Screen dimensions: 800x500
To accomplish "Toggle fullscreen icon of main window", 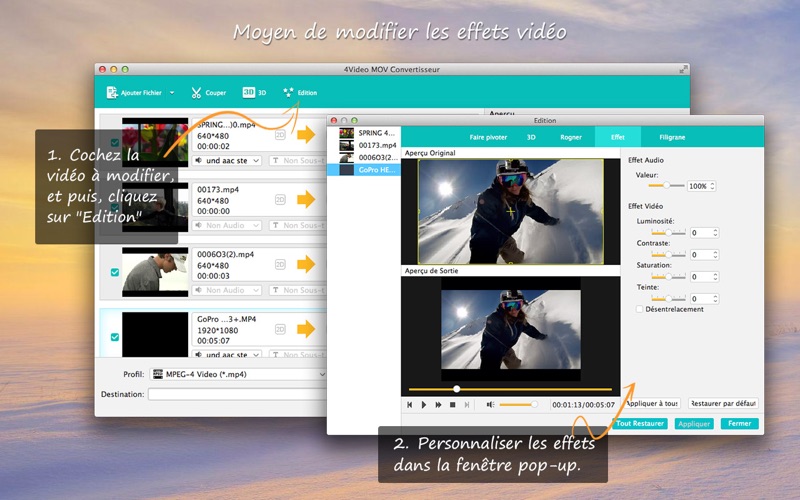I will click(x=684, y=69).
